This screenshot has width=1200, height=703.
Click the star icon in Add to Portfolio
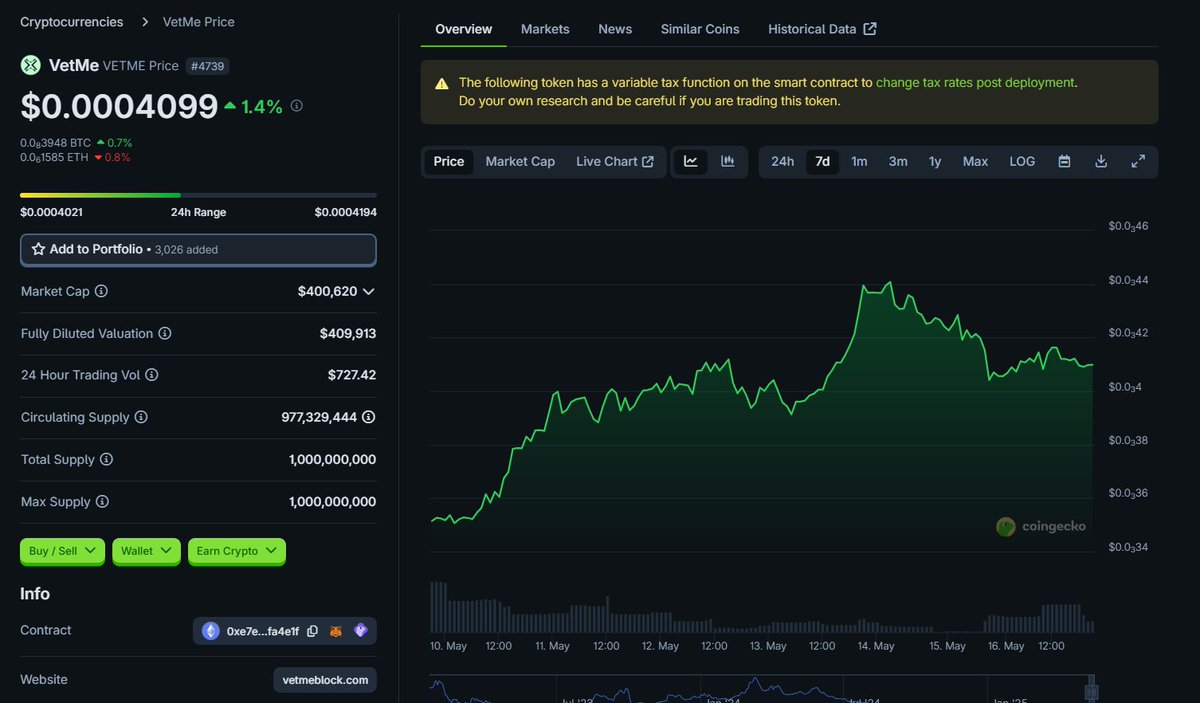click(x=38, y=249)
